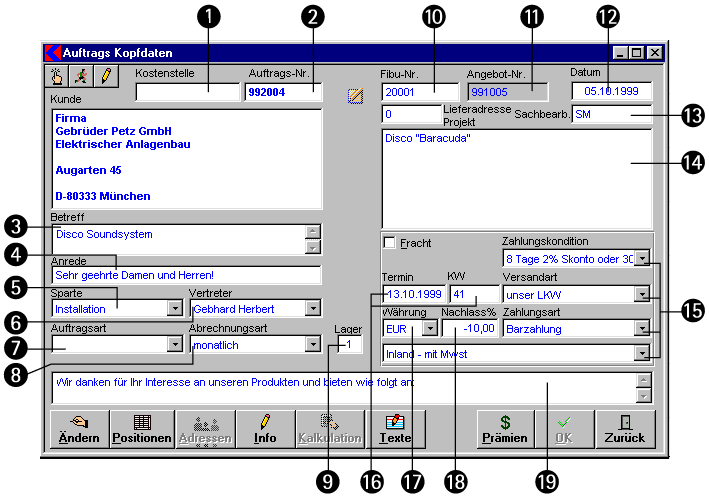Click the Prämien dollar button

(x=505, y=428)
